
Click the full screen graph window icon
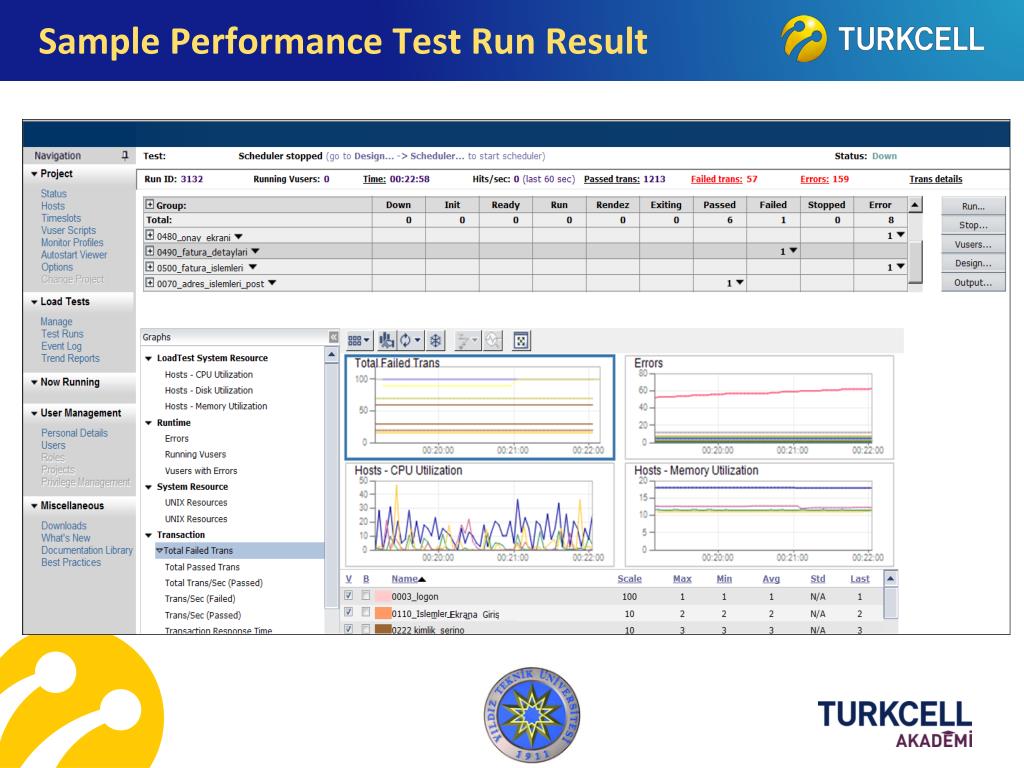pyautogui.click(x=521, y=341)
